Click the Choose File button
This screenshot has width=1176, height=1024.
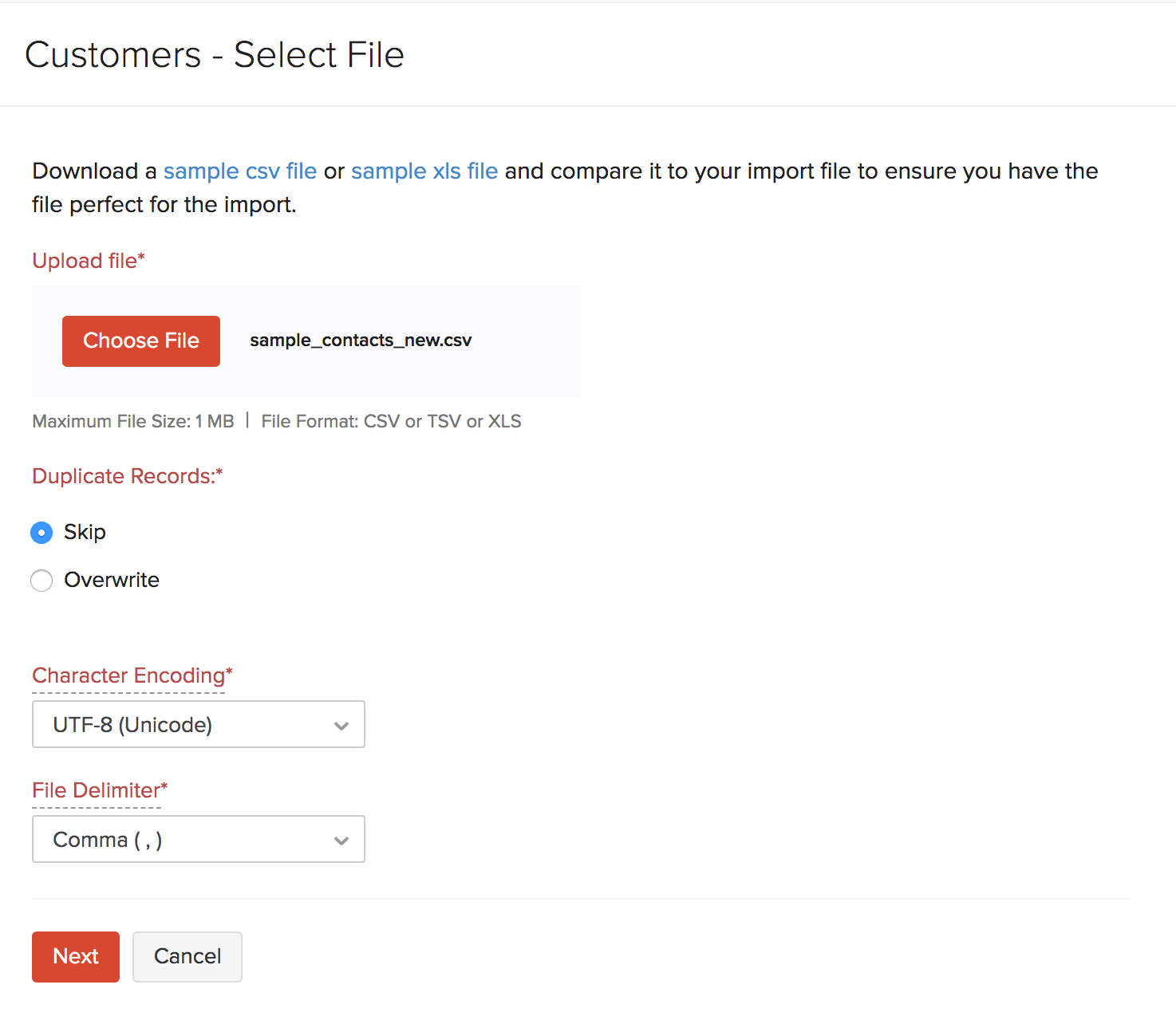point(141,341)
